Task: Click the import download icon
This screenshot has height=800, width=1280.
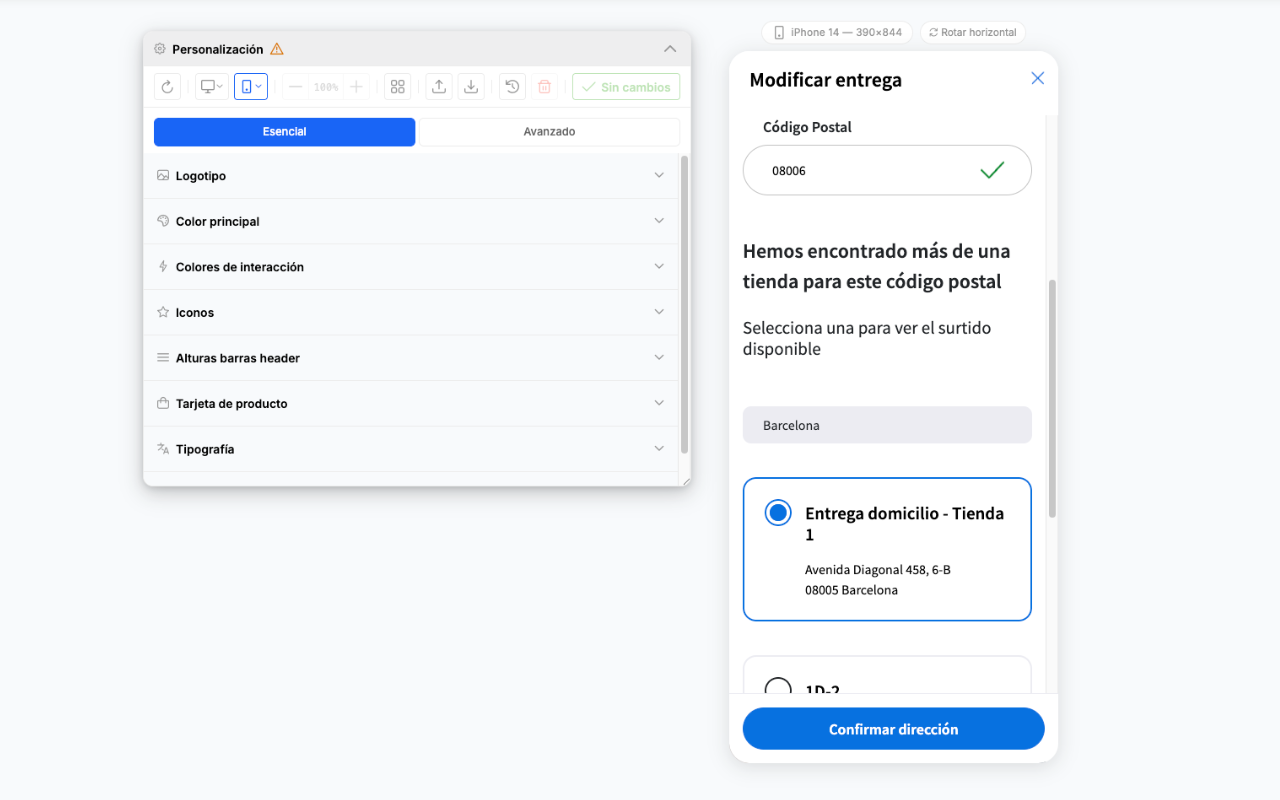Action: pyautogui.click(x=471, y=87)
